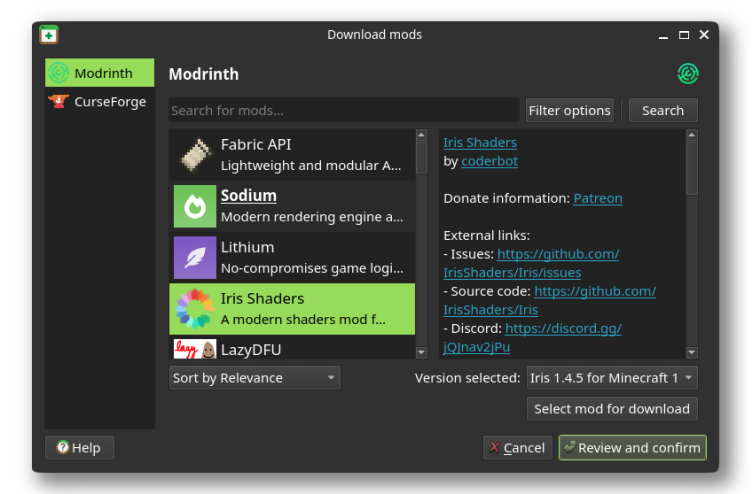Click the LazyDFU mod icon
752x494 pixels.
(x=195, y=349)
